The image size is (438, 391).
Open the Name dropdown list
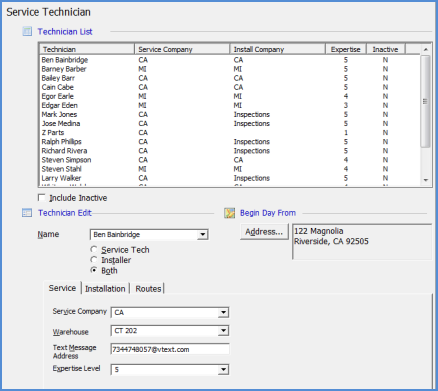point(203,235)
